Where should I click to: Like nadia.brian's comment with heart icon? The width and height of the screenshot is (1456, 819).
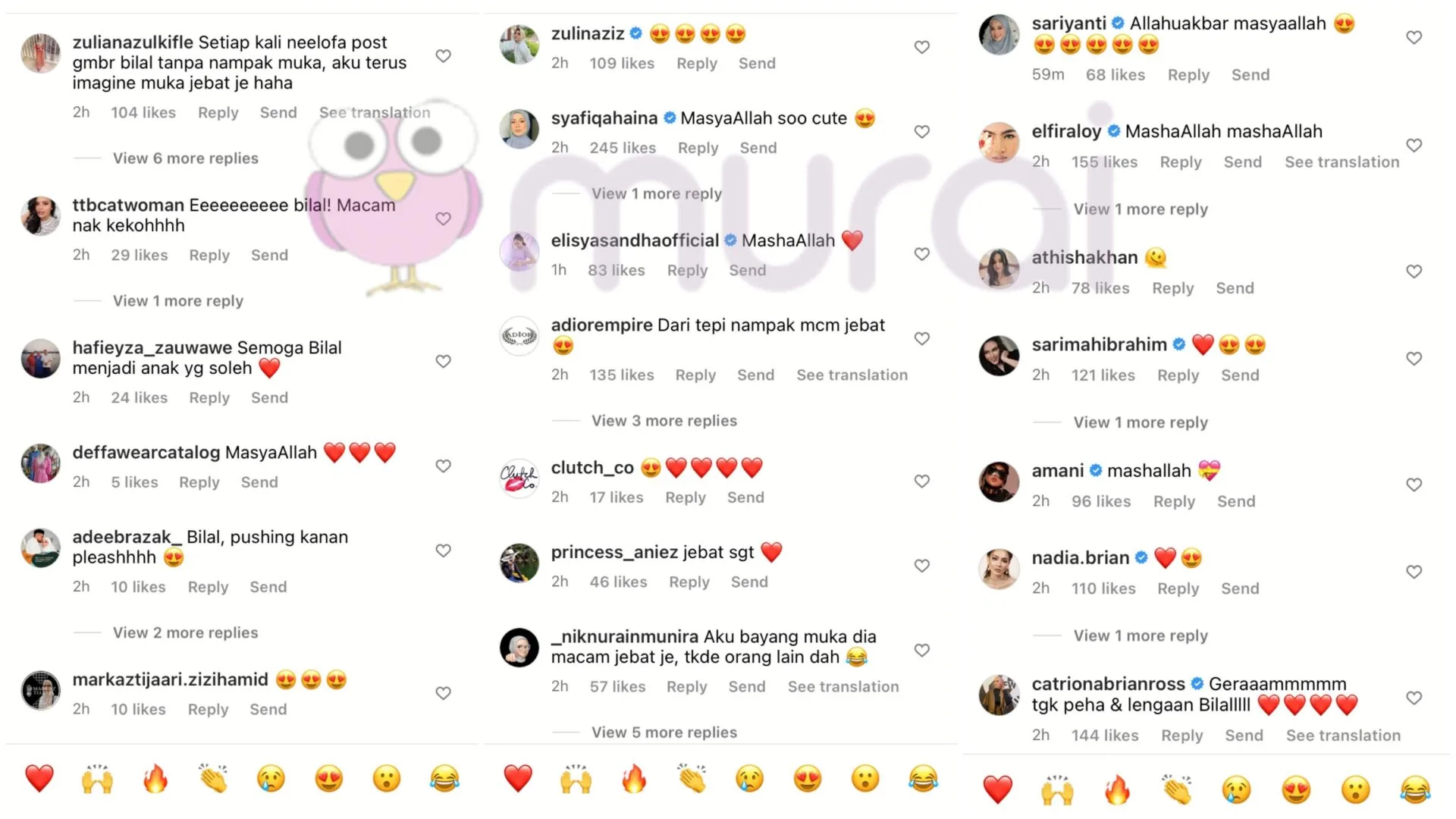pyautogui.click(x=1414, y=572)
